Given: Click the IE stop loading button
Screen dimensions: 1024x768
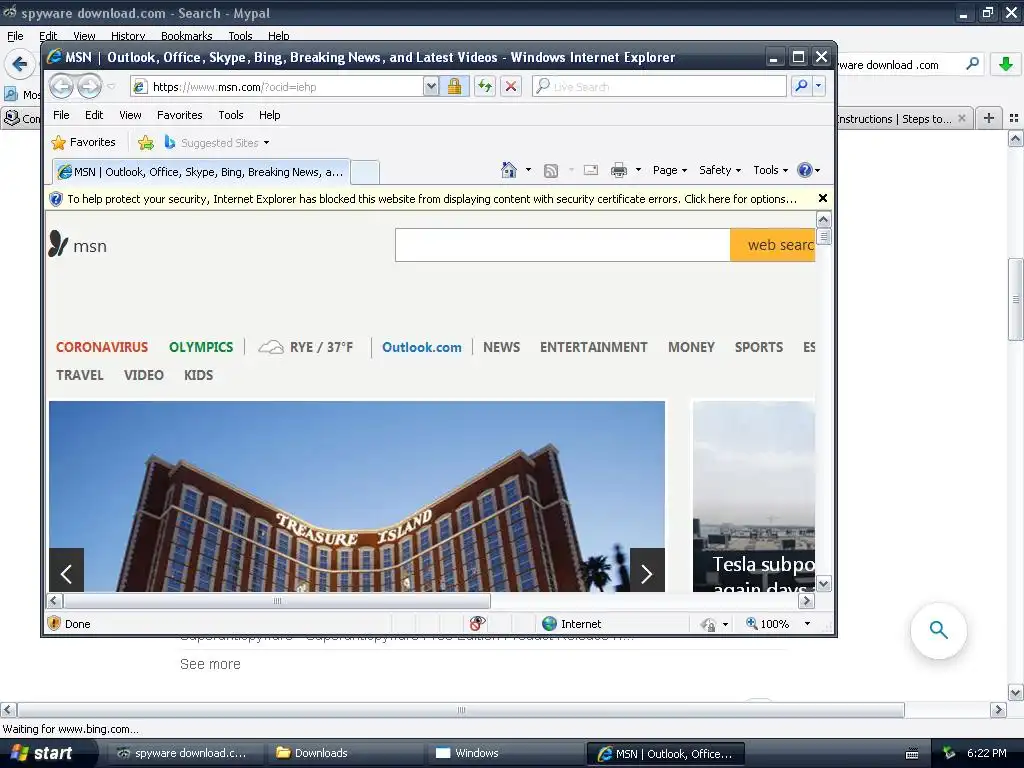Looking at the screenshot, I should coord(511,86).
